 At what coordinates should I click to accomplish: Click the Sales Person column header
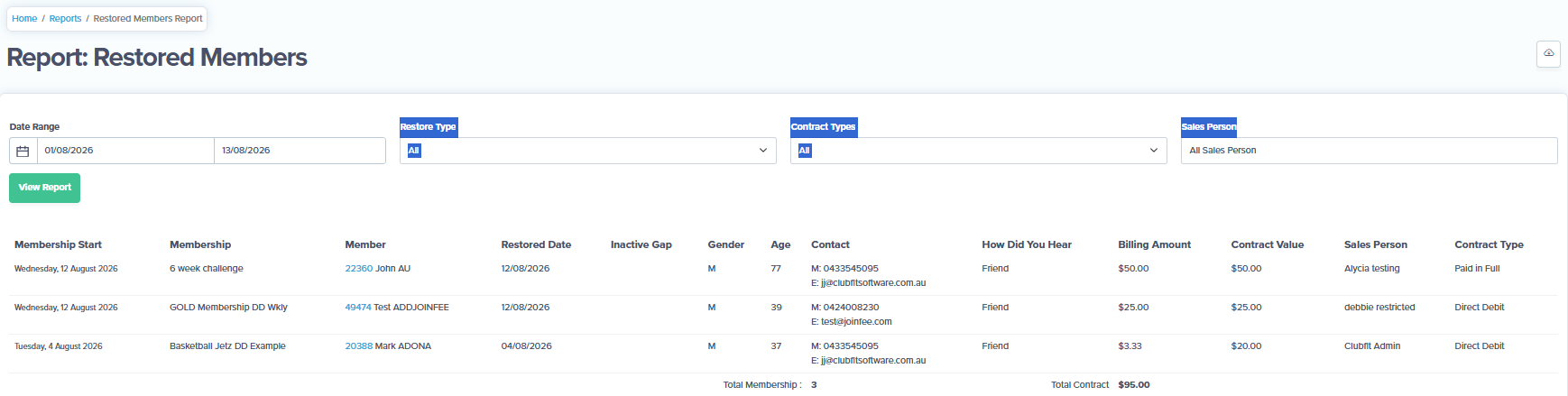click(x=1375, y=244)
